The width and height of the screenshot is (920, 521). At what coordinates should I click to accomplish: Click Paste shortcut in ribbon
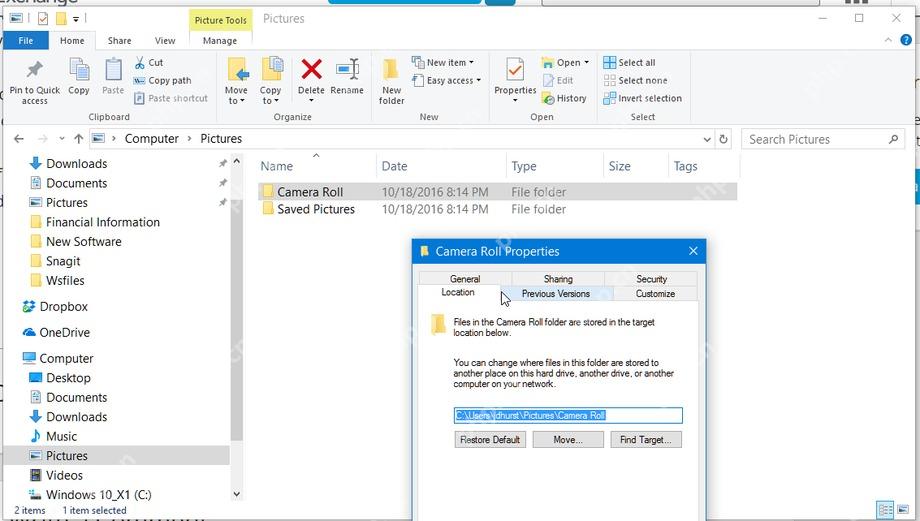click(171, 98)
